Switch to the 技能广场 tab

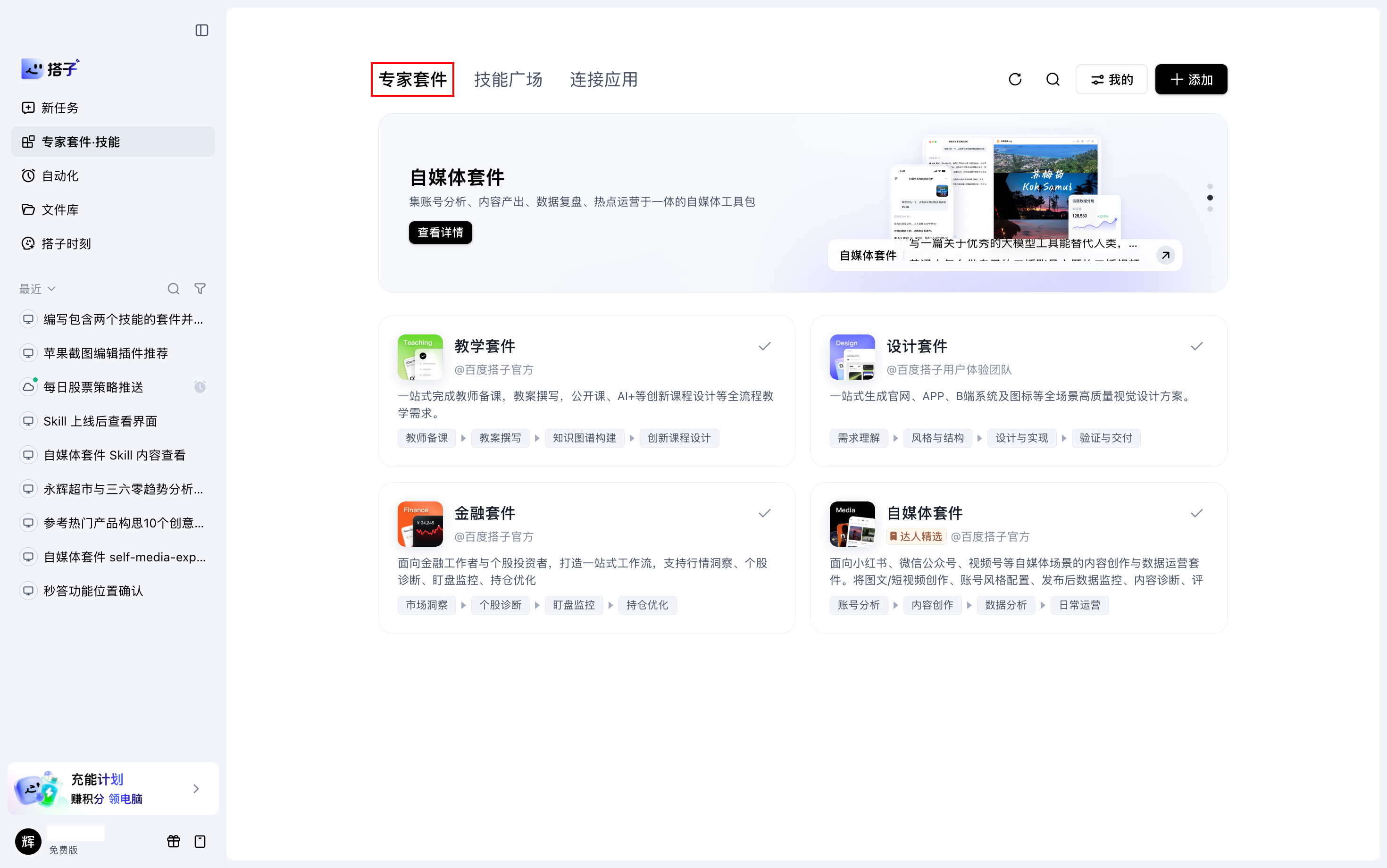click(508, 79)
